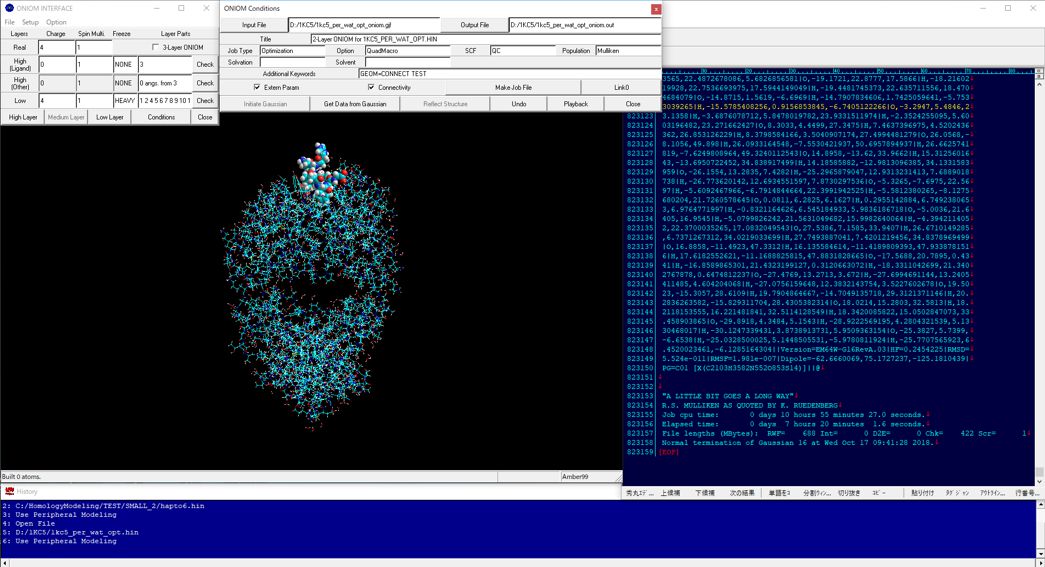Toggle the Connectivity checkbox
This screenshot has width=1045, height=567.
pos(371,87)
